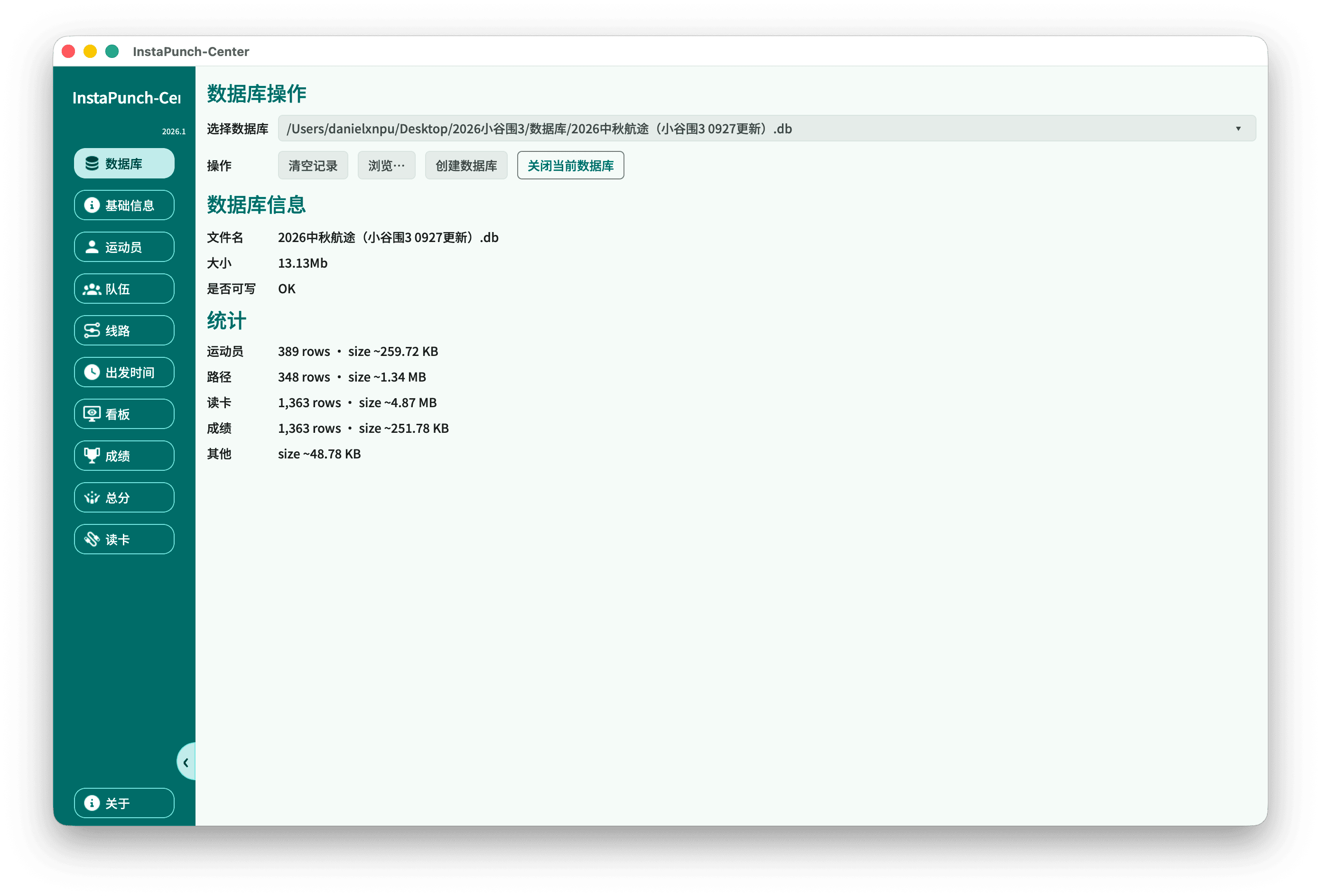This screenshot has width=1321, height=896.
Task: Open the 关于 about tab
Action: (x=124, y=803)
